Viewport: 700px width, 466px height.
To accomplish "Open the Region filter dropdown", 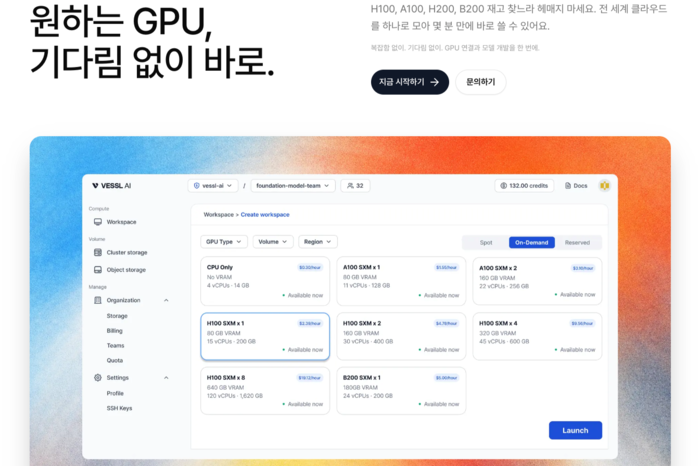I will pos(318,241).
